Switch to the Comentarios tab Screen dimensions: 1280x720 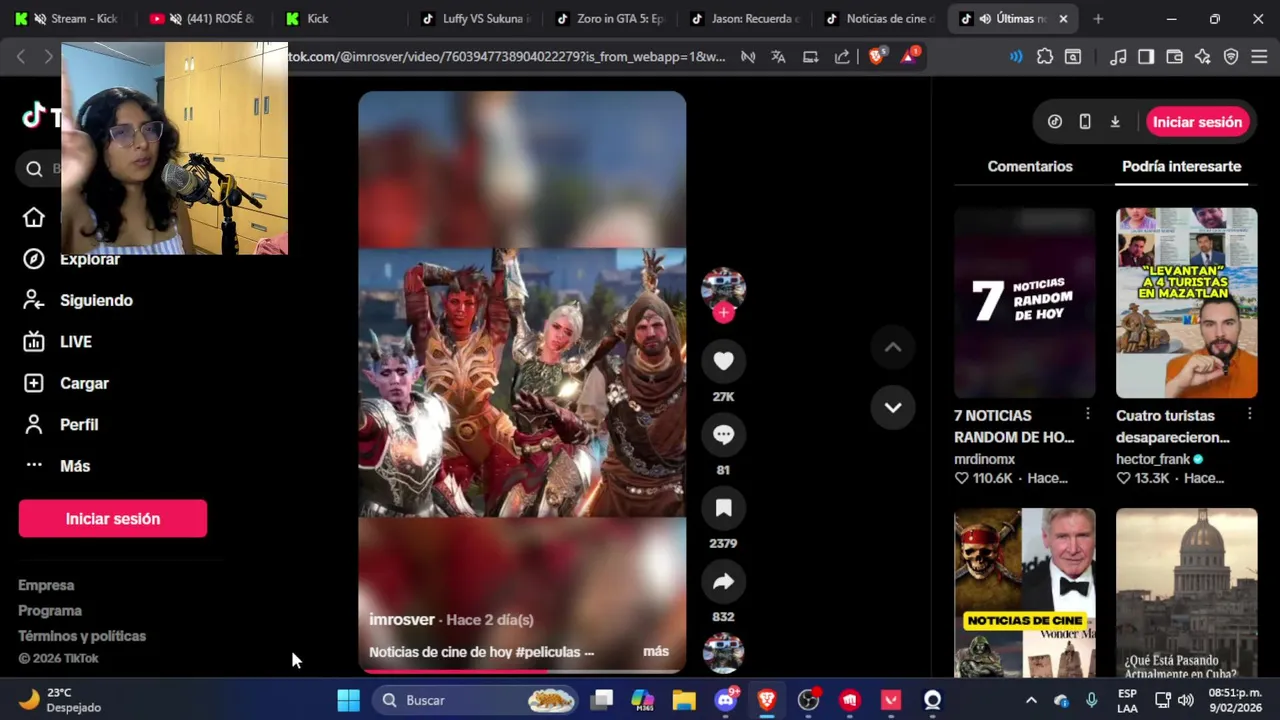1030,166
